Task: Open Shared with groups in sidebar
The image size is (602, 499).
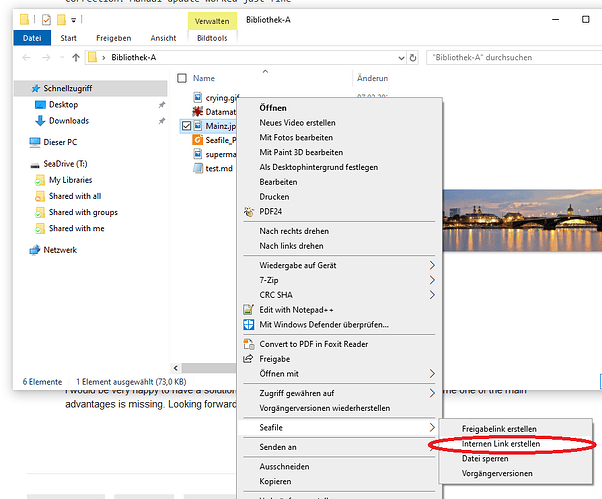Action: 83,213
